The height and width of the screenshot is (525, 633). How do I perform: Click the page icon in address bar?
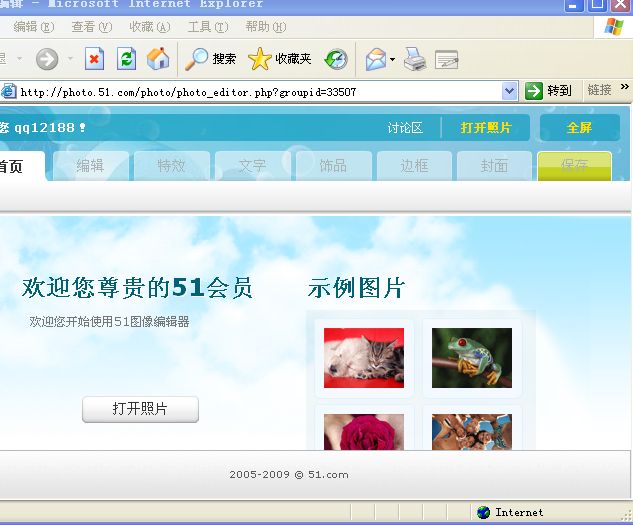tap(8, 92)
